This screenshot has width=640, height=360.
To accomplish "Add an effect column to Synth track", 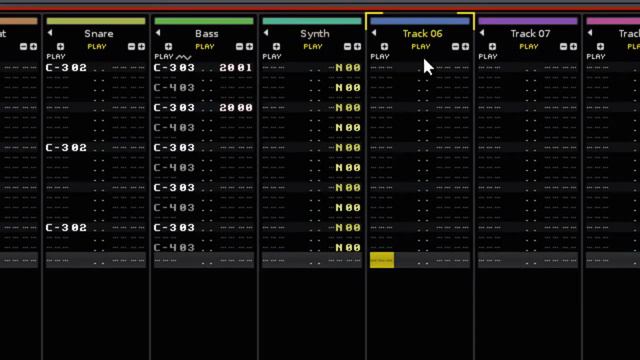I will coord(357,47).
